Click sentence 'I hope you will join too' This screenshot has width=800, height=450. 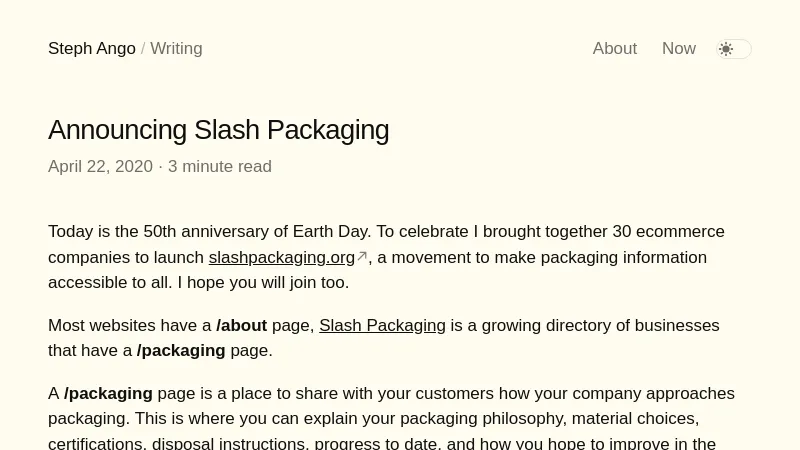262,283
